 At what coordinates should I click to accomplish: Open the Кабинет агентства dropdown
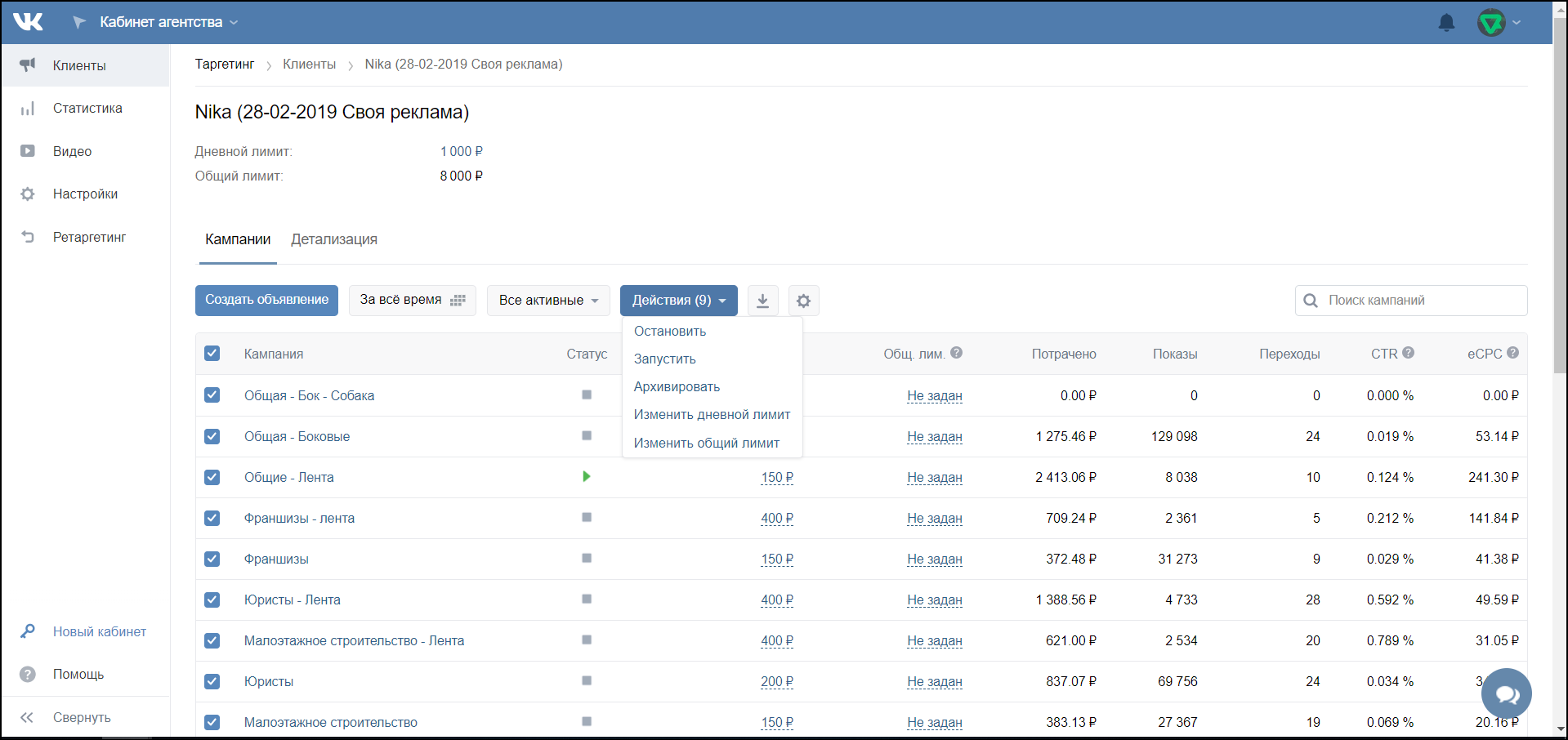click(168, 22)
